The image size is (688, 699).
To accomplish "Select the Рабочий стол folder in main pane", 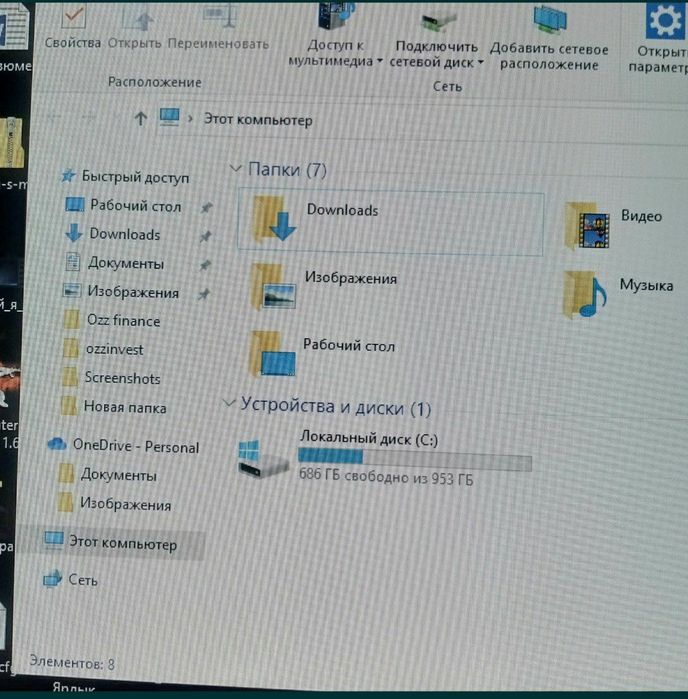I will 323,355.
